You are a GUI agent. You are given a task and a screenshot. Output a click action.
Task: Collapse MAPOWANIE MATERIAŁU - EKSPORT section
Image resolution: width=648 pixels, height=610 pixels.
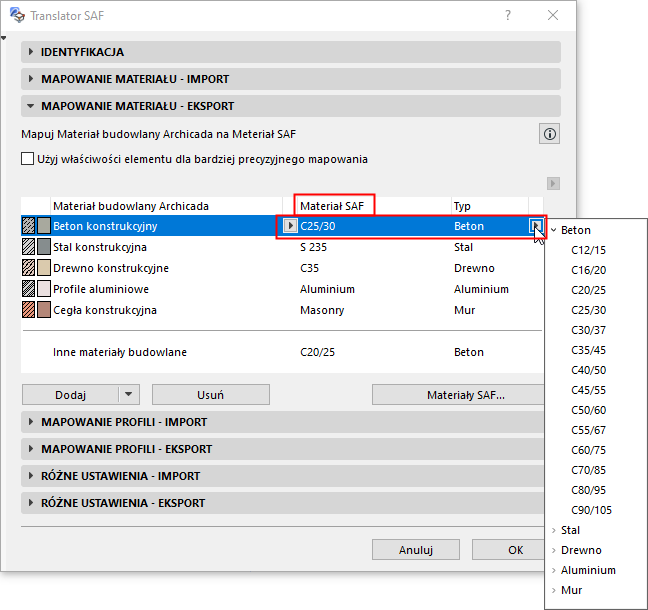pyautogui.click(x=291, y=106)
